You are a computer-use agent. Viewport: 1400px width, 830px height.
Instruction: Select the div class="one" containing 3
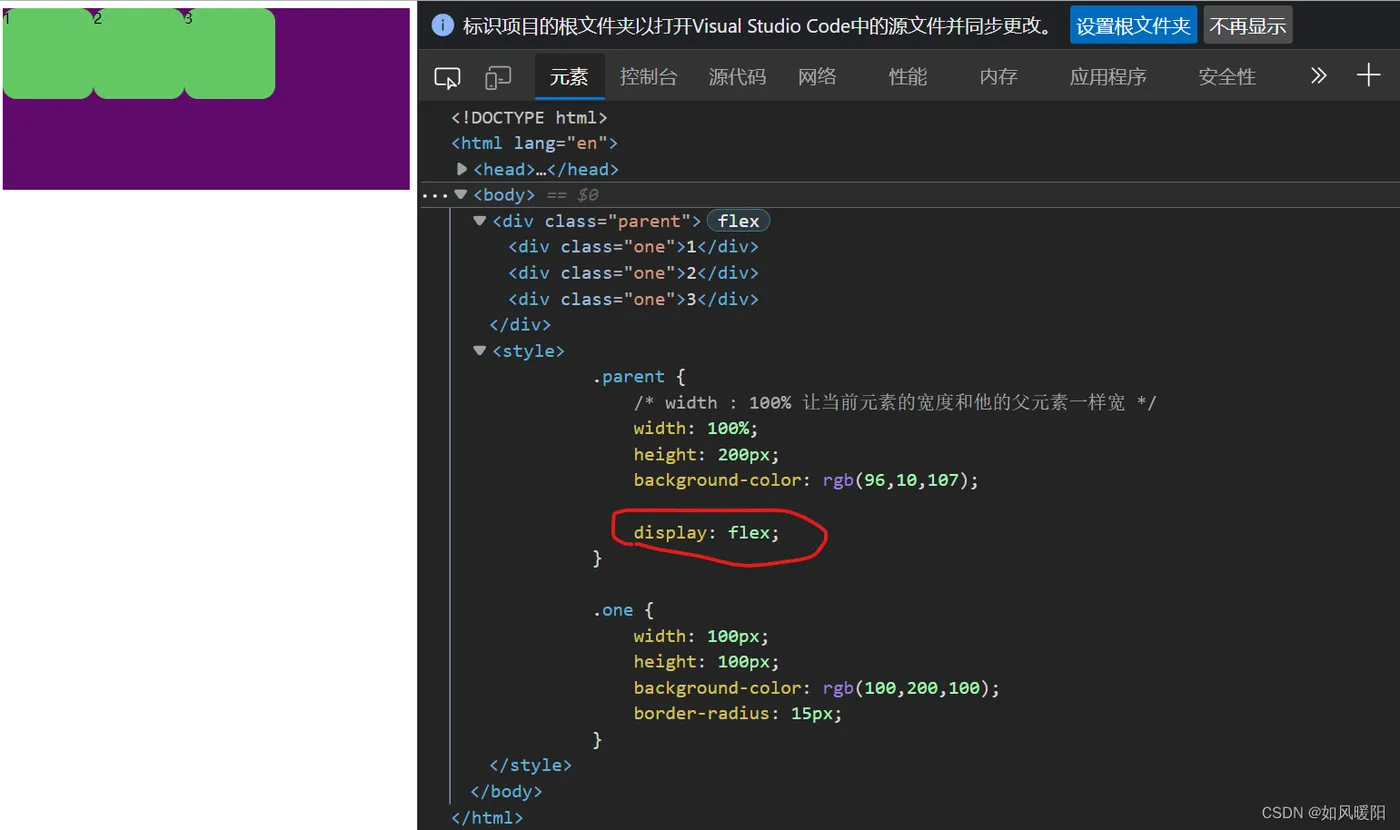pyautogui.click(x=633, y=299)
